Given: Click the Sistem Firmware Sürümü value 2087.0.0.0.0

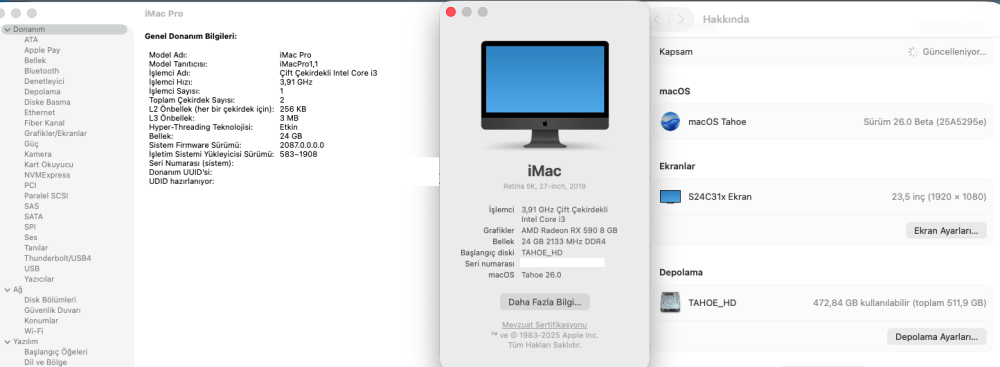Looking at the screenshot, I should tap(302, 145).
